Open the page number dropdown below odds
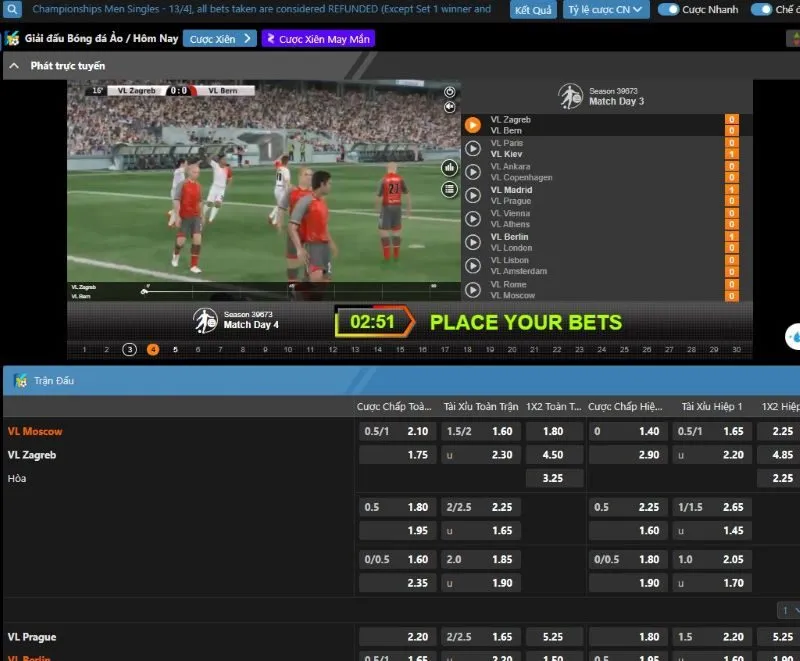Viewport: 800px width, 661px height. [788, 610]
